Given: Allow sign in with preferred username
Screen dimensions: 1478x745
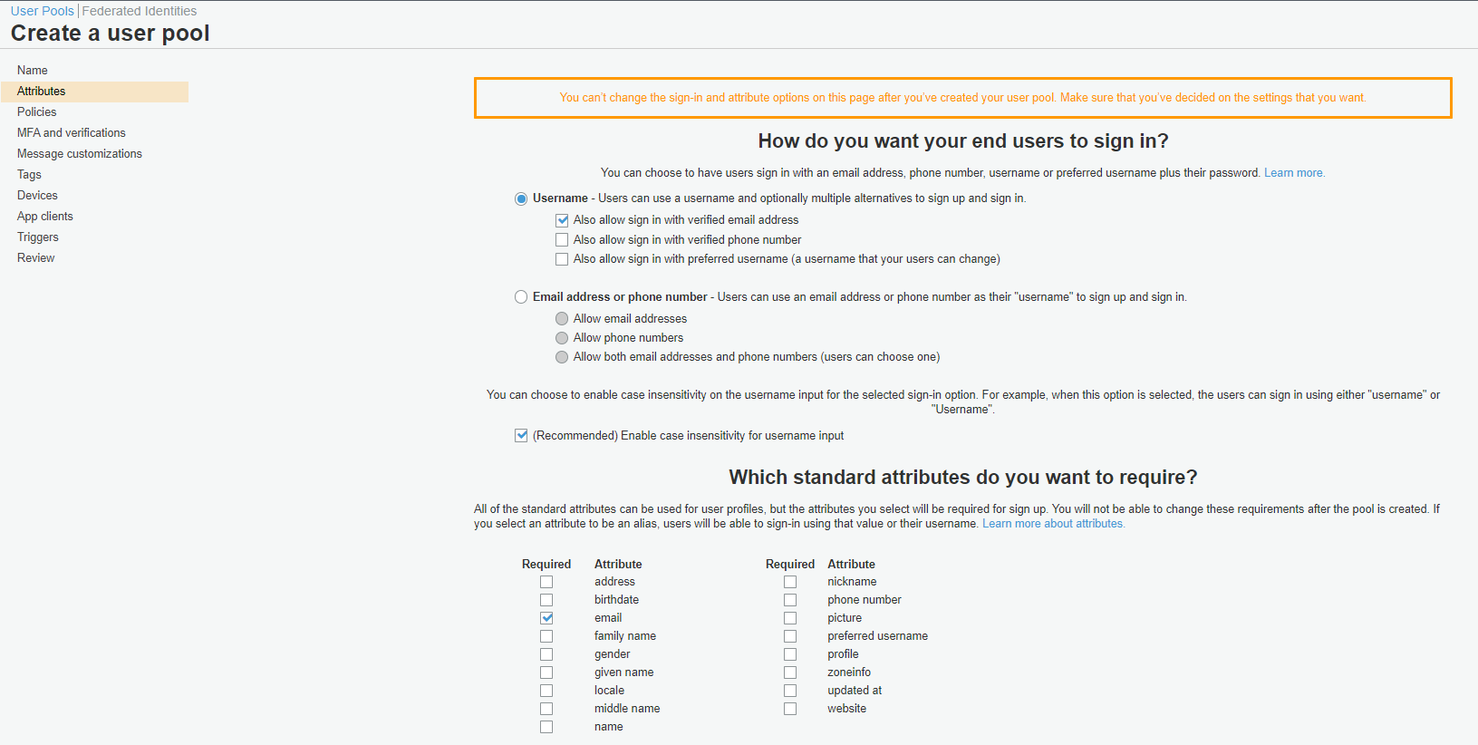Looking at the screenshot, I should [562, 258].
